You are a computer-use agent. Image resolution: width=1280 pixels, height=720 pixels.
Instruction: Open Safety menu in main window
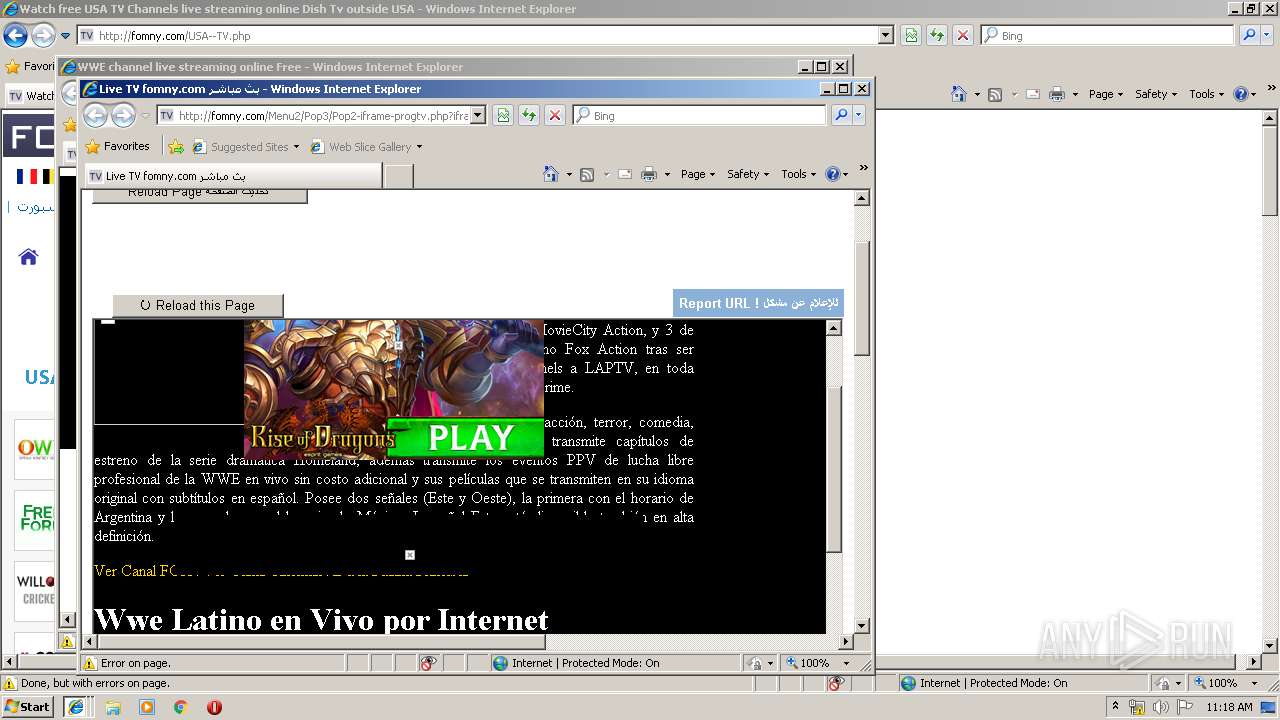1156,94
